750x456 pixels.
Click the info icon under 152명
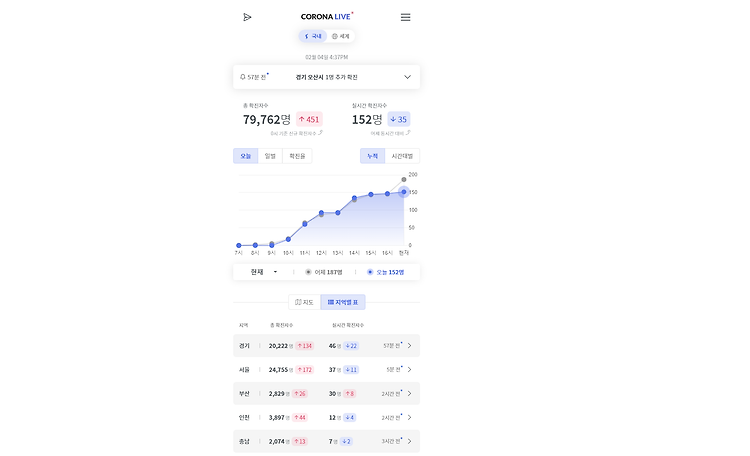(x=408, y=133)
